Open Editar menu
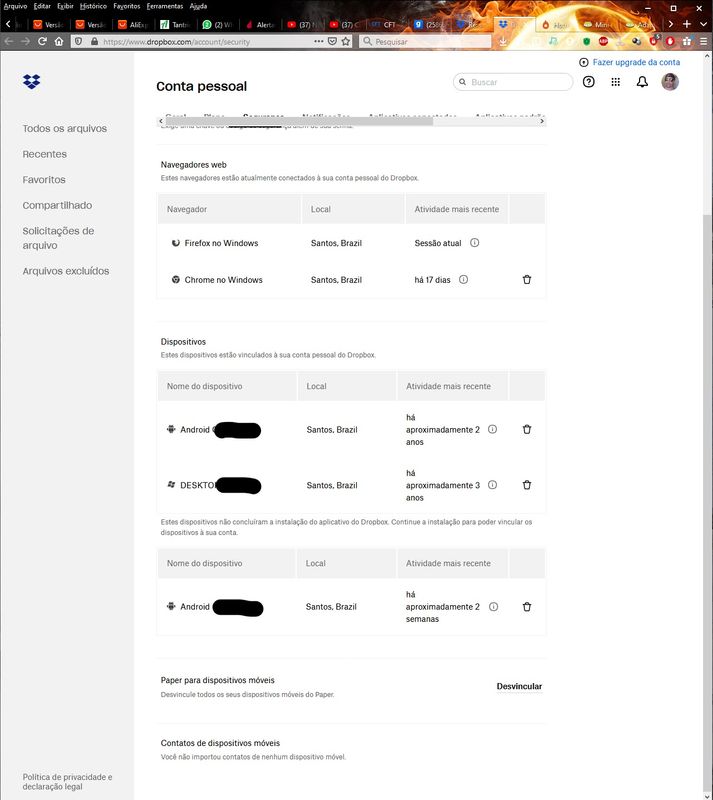This screenshot has width=713, height=800. pyautogui.click(x=42, y=6)
